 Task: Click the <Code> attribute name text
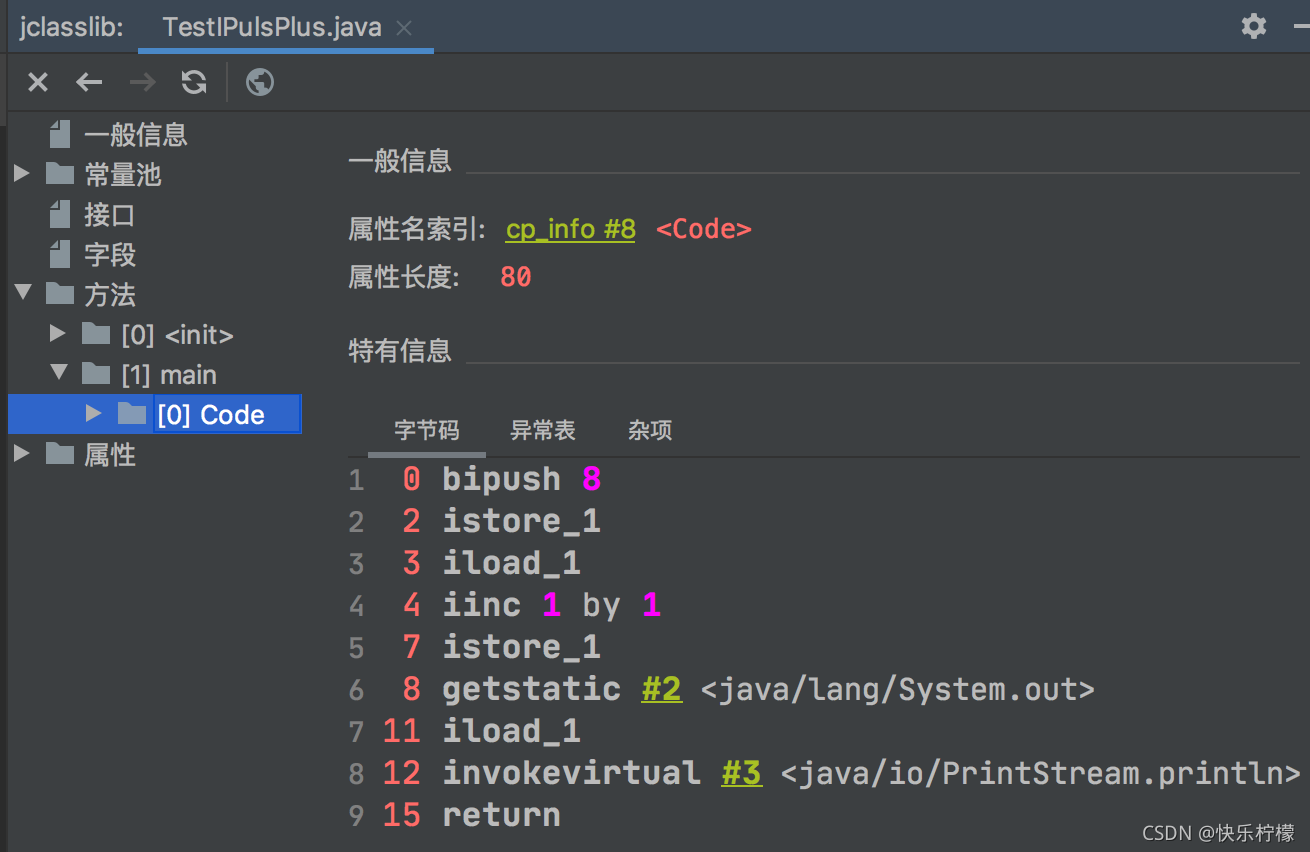704,230
